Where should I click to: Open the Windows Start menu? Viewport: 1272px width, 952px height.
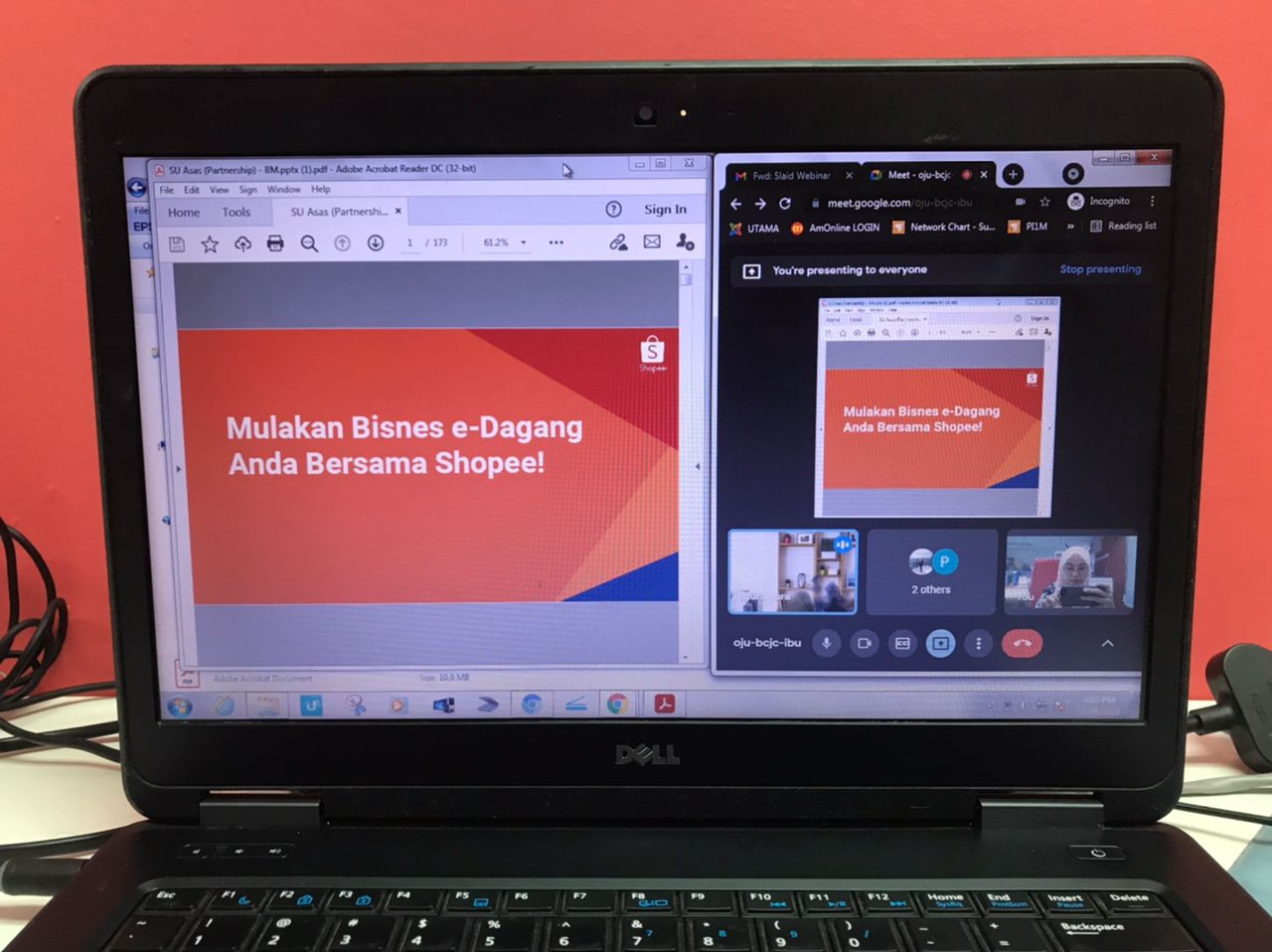pos(180,706)
